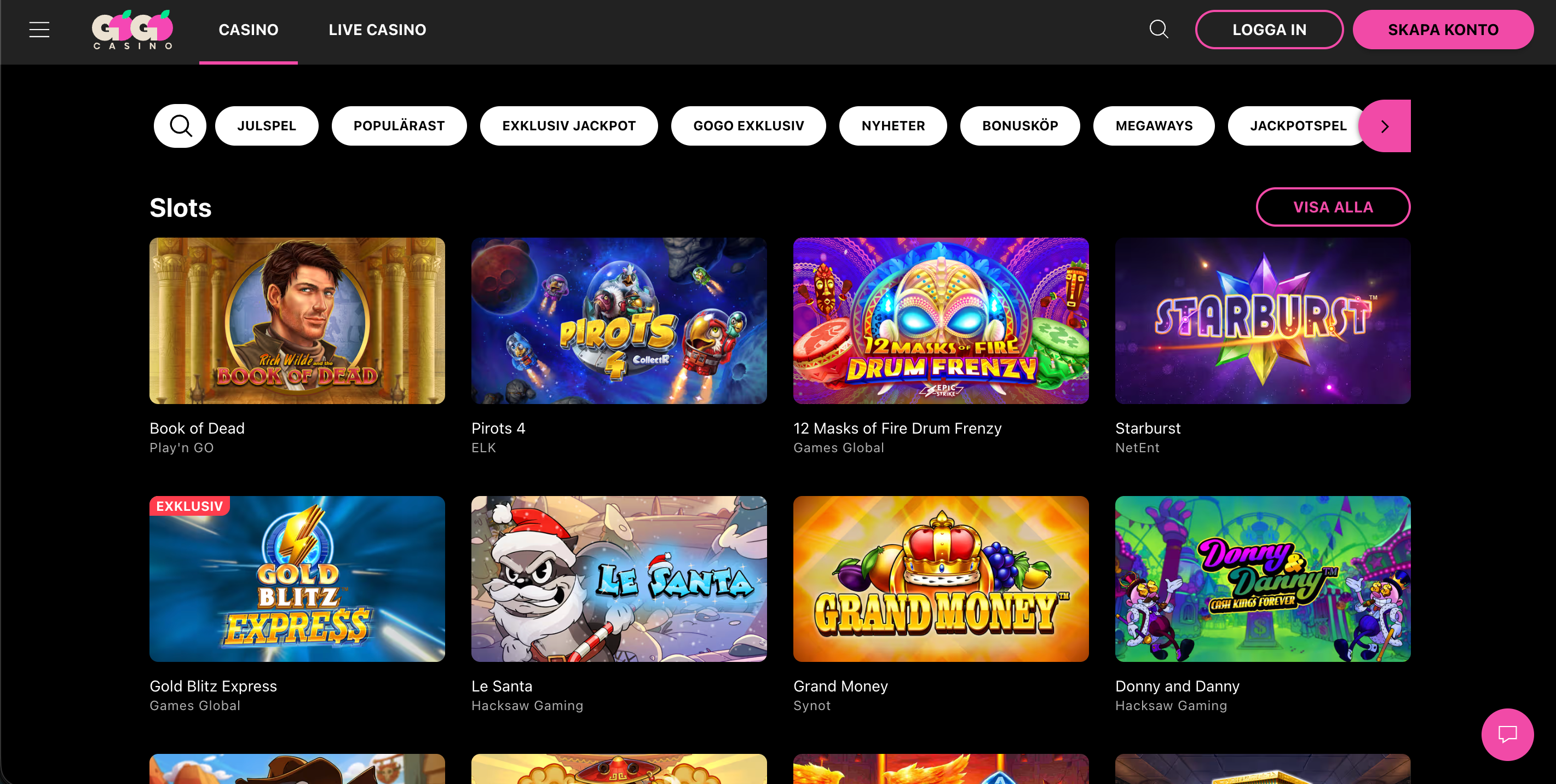Select the EXKLUSIV JACKPOT filter
The width and height of the screenshot is (1556, 784).
pyautogui.click(x=568, y=125)
